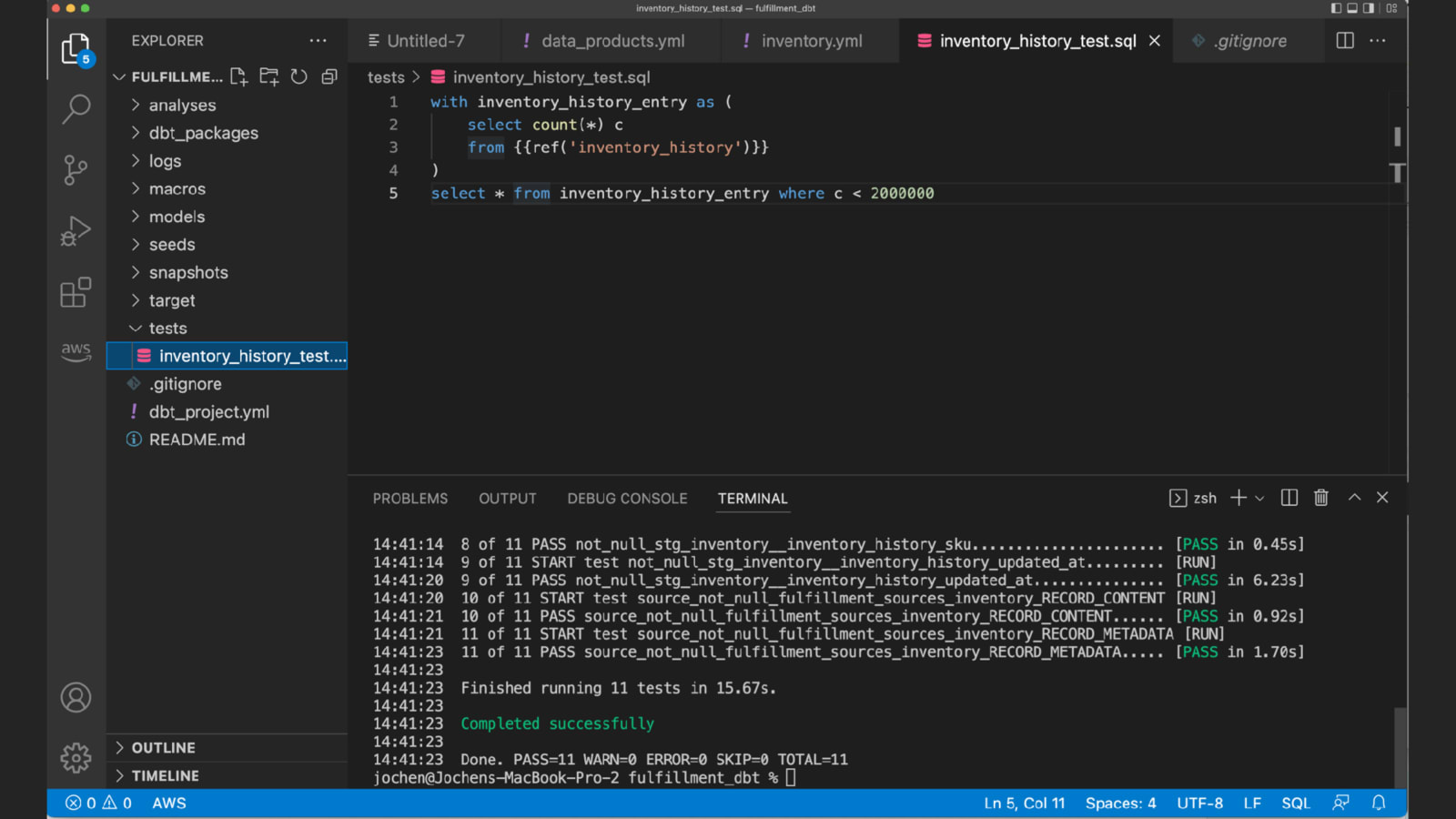Viewport: 1456px width, 819px height.
Task: Close the inventory_history_test.sql tab
Action: tap(1155, 41)
